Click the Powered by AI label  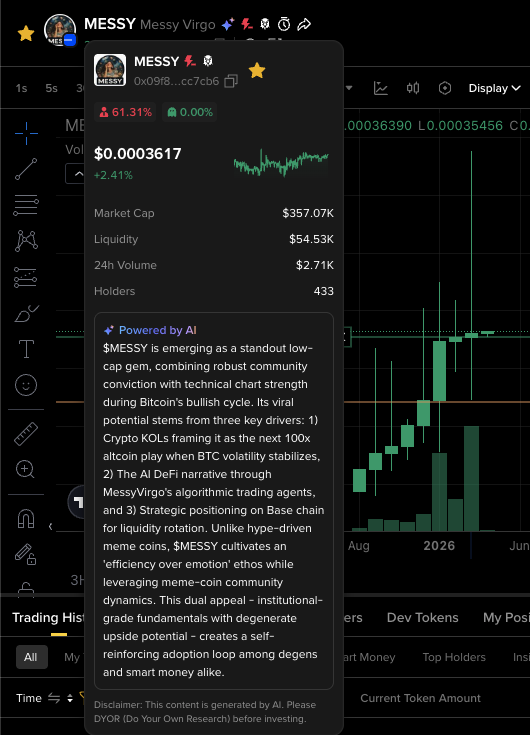(x=150, y=330)
